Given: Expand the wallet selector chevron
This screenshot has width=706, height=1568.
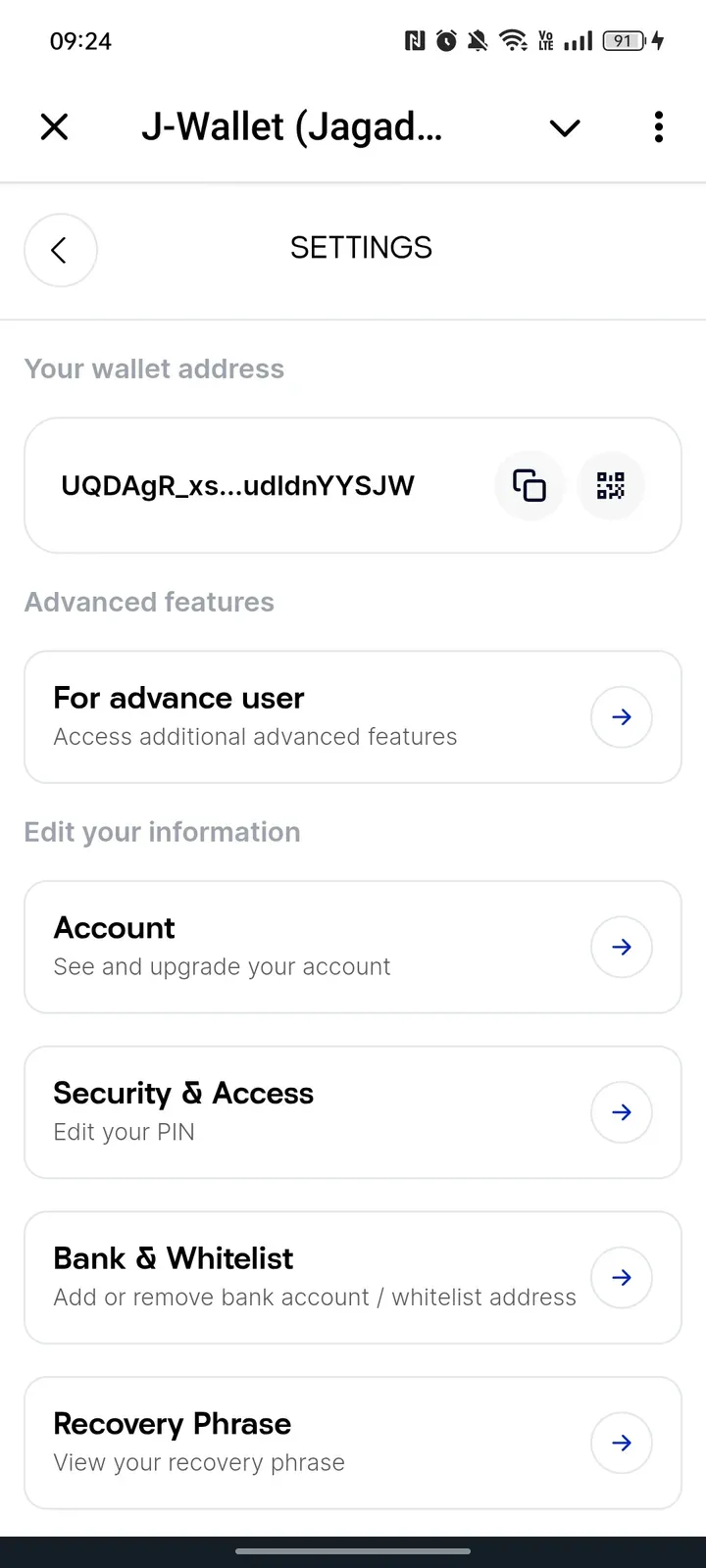Looking at the screenshot, I should click(565, 128).
